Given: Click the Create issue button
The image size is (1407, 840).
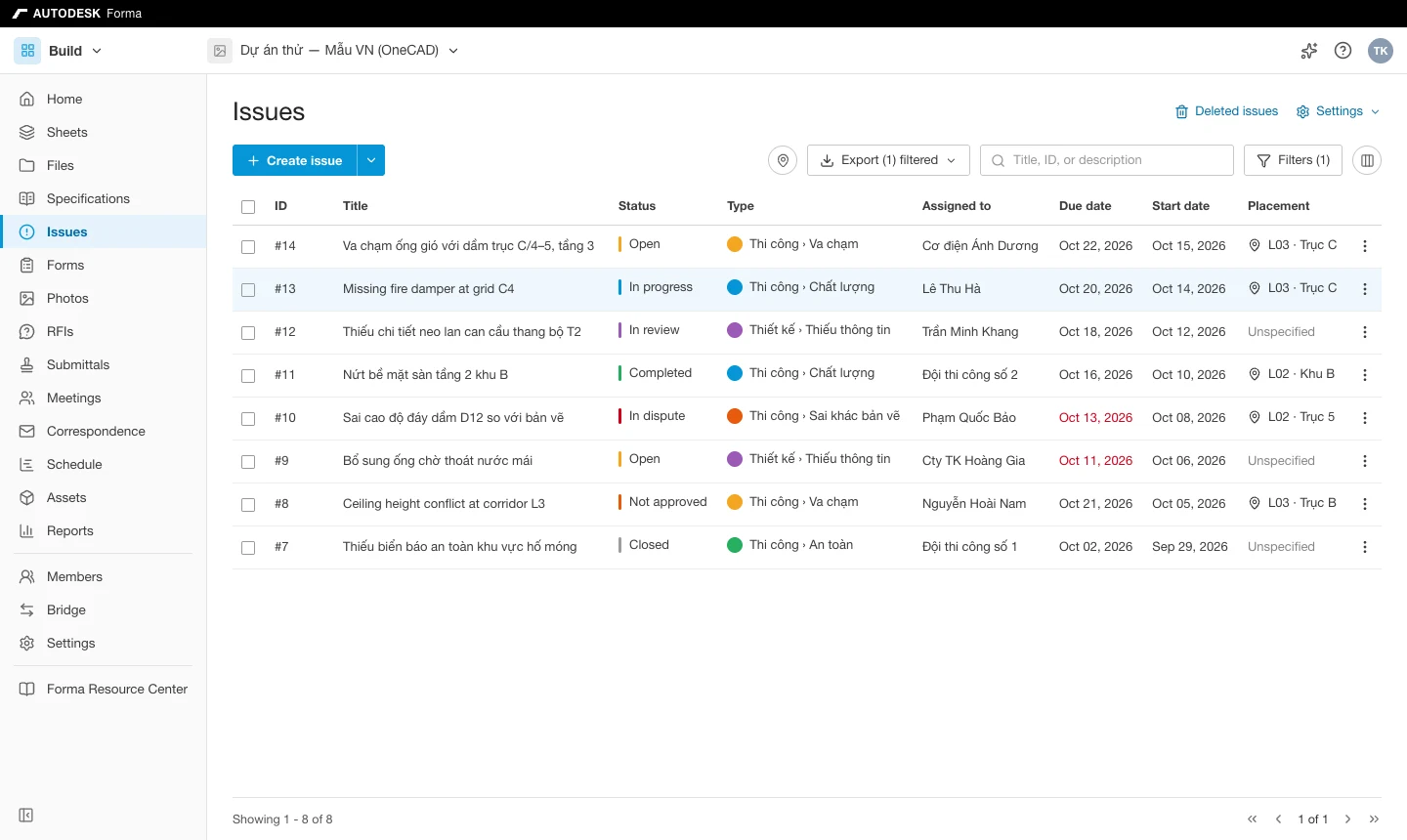Looking at the screenshot, I should pos(294,160).
